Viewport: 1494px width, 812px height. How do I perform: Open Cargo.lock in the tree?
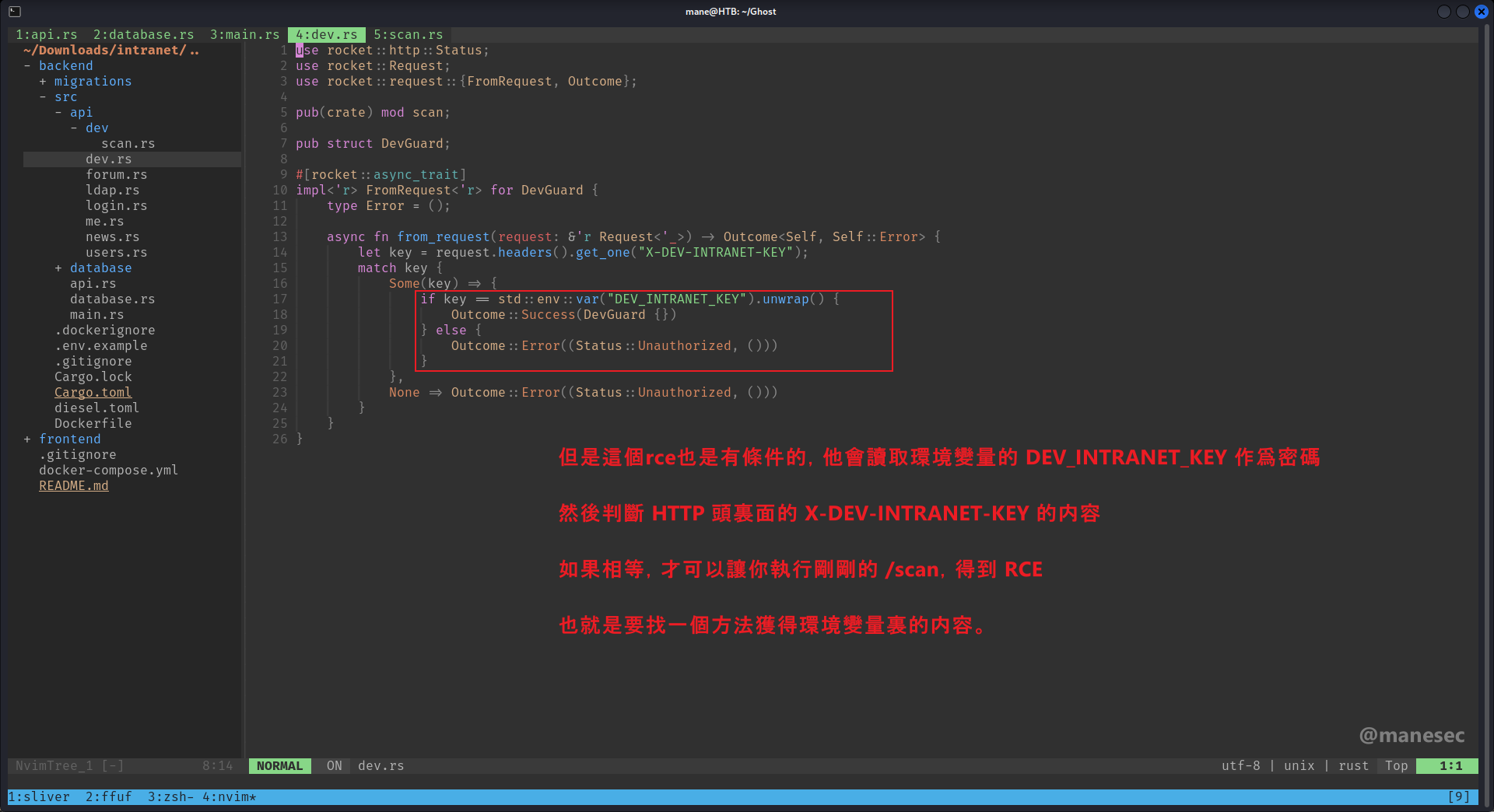[x=93, y=377]
